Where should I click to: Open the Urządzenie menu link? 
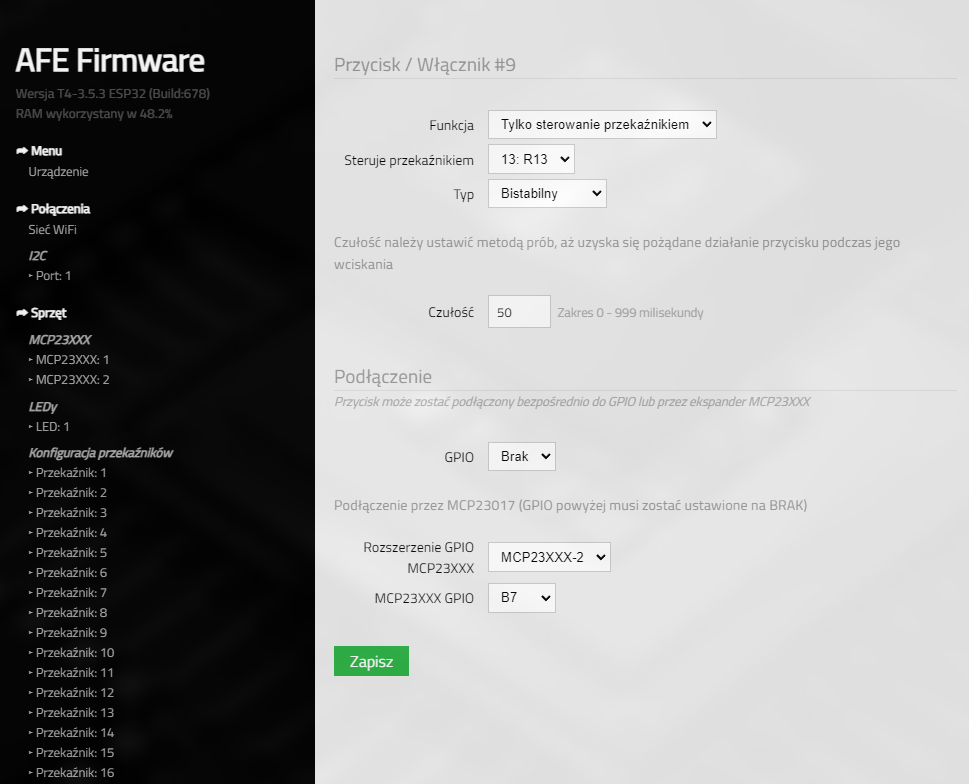coord(58,172)
